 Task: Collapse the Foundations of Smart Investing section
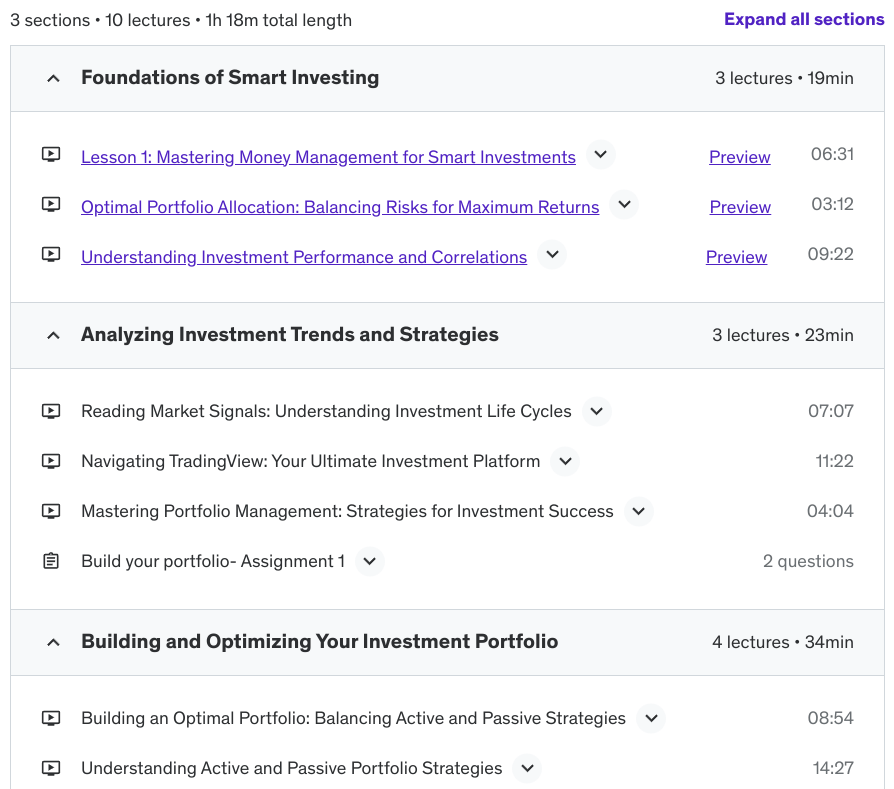(54, 78)
